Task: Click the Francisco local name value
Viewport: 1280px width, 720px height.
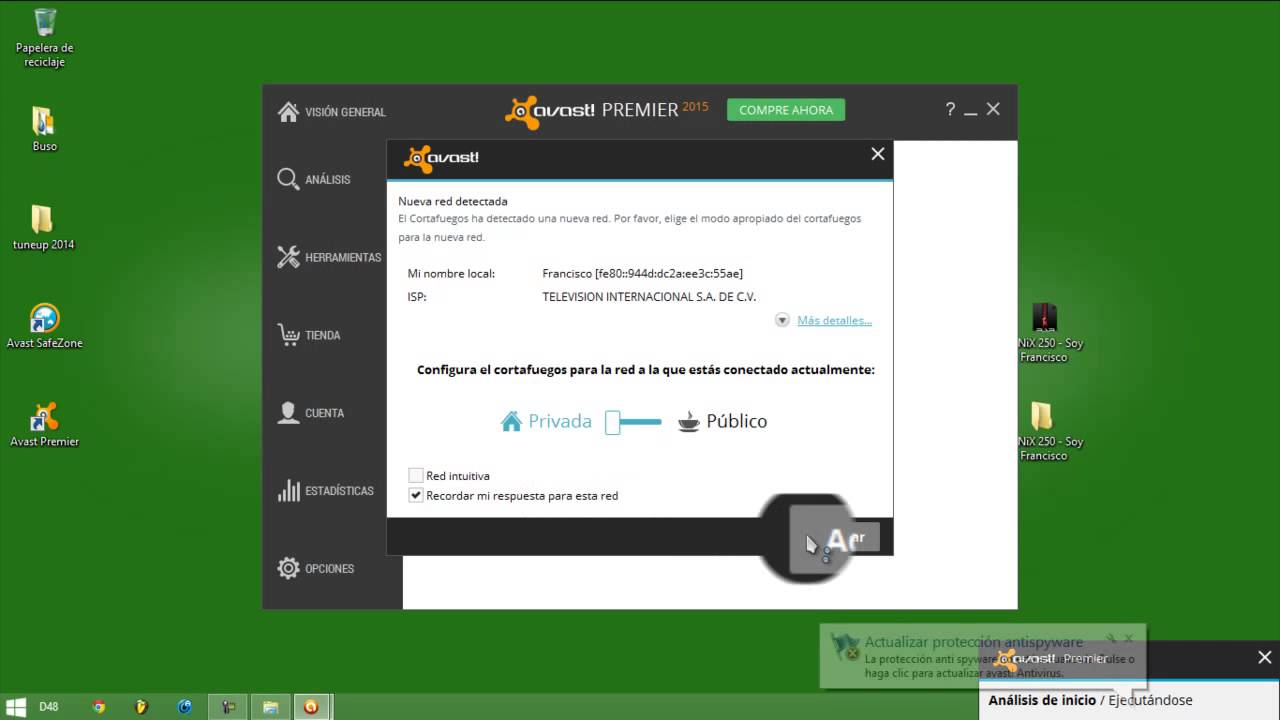Action: click(x=642, y=273)
